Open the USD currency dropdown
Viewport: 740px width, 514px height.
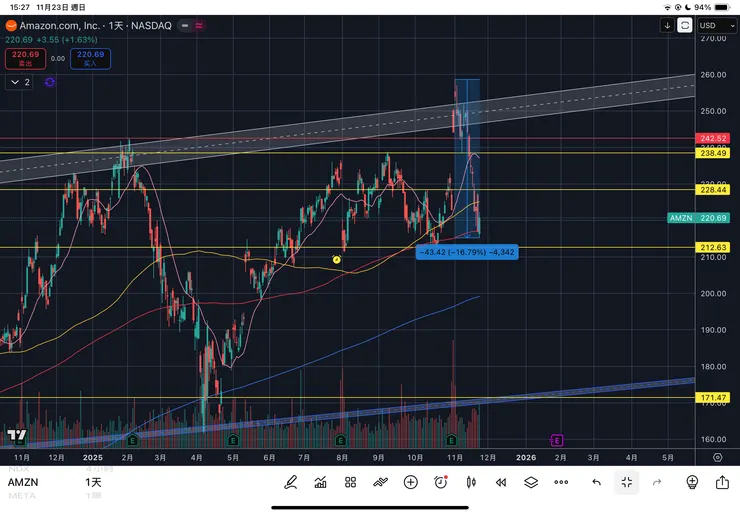(717, 25)
